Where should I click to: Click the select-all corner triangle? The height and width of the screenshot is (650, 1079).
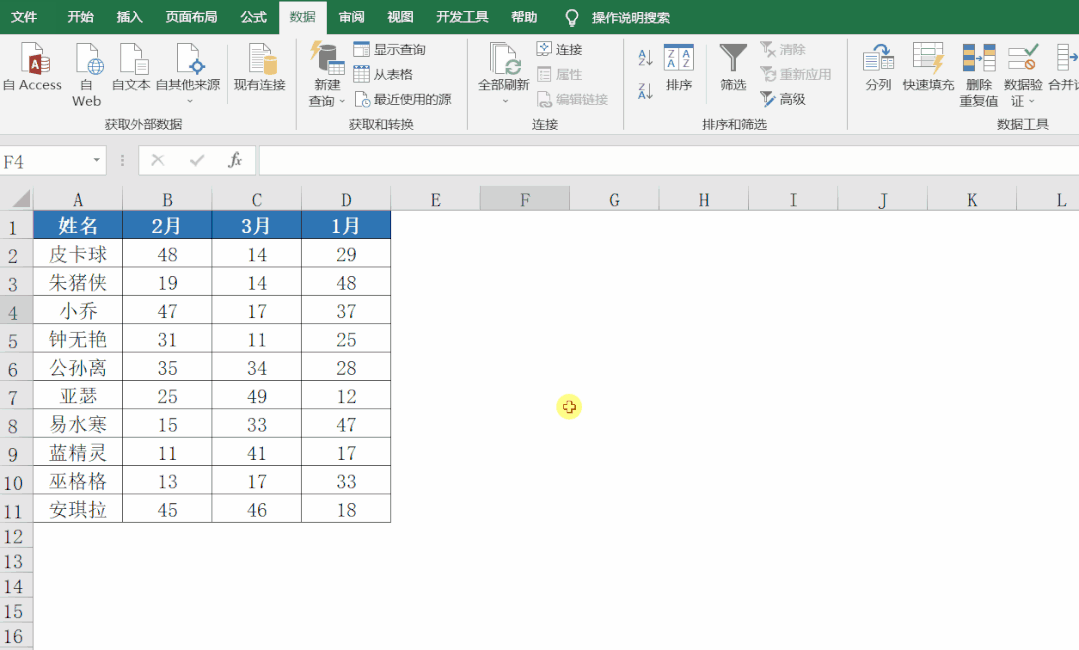(x=21, y=199)
